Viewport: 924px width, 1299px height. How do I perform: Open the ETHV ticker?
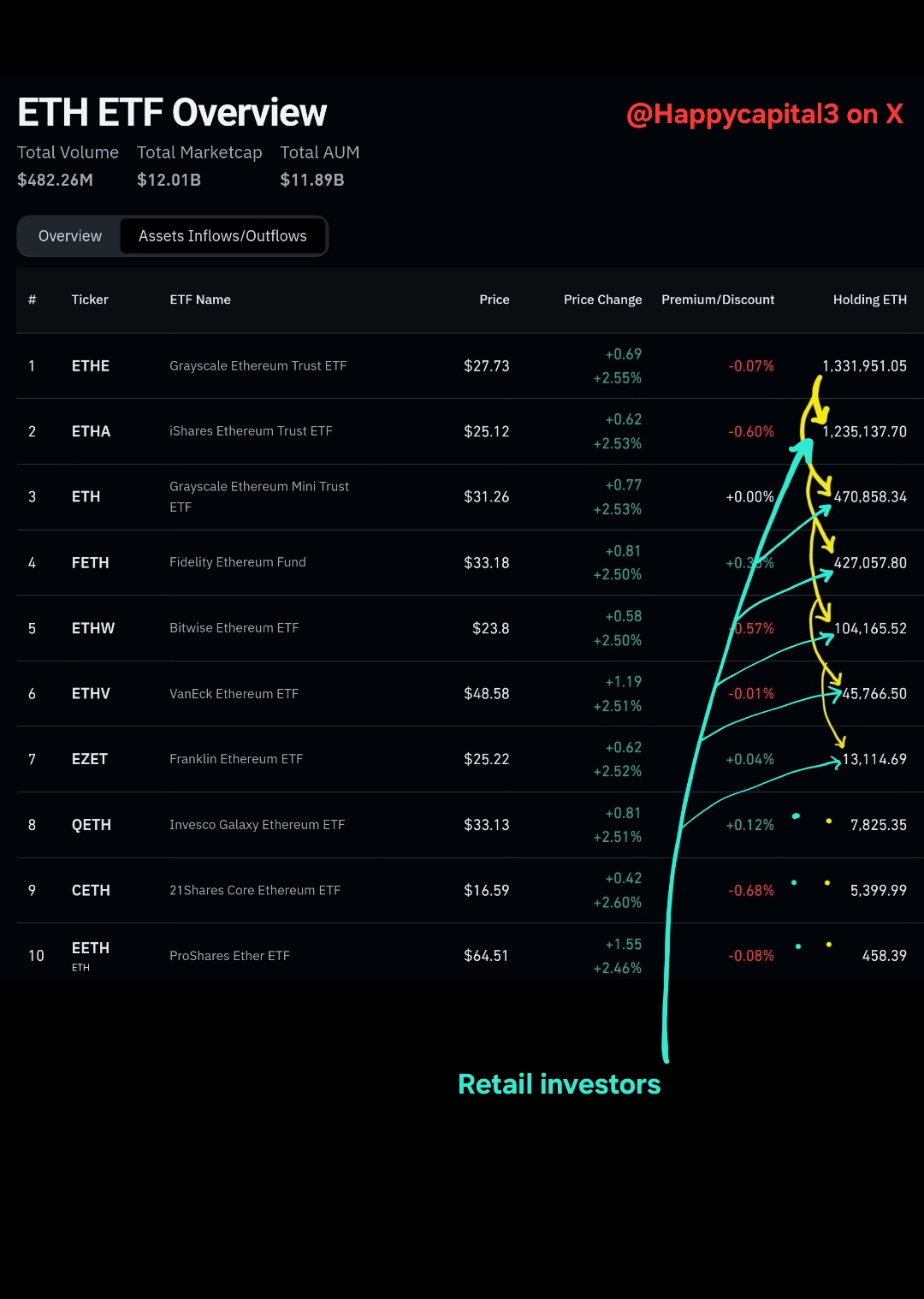pyautogui.click(x=91, y=693)
